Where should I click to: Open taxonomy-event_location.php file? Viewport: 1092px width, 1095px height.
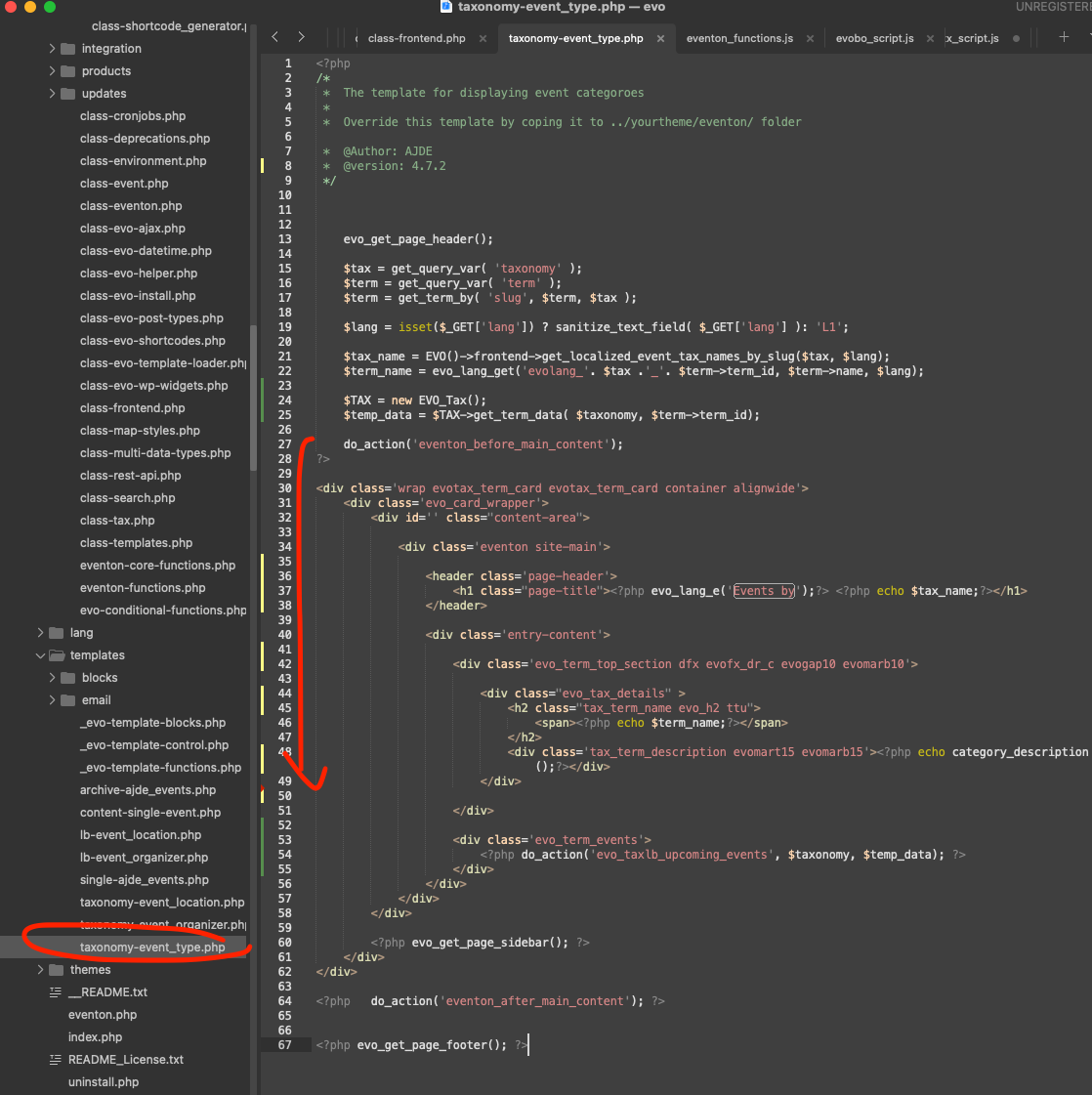click(x=162, y=903)
